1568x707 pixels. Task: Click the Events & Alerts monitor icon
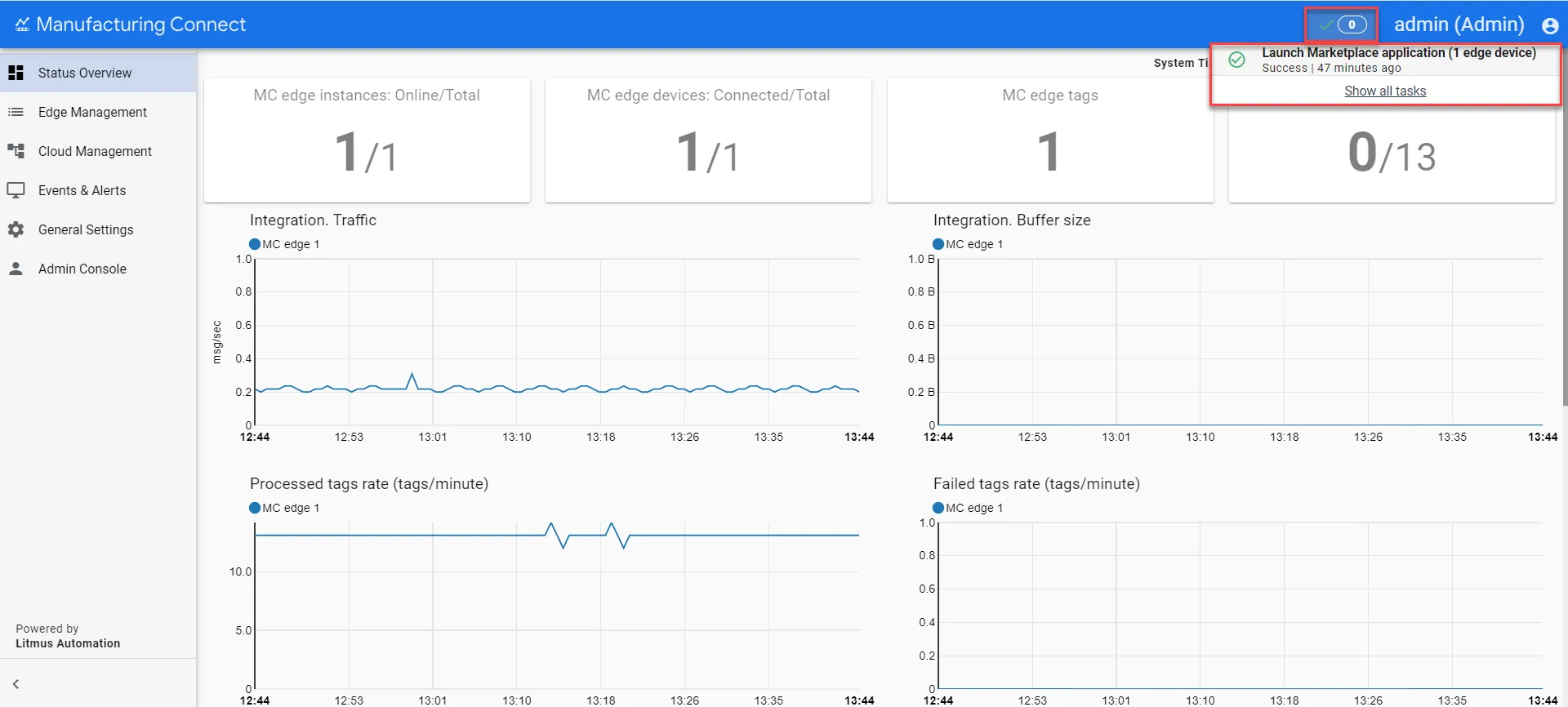[16, 190]
